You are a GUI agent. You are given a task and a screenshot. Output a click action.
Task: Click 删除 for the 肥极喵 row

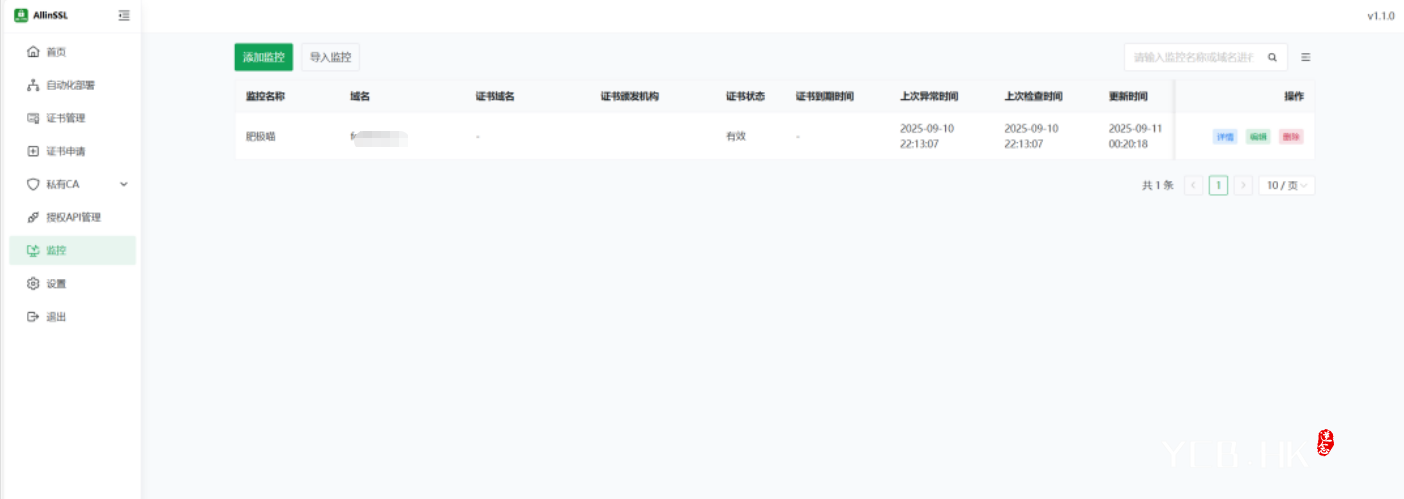pos(1291,137)
